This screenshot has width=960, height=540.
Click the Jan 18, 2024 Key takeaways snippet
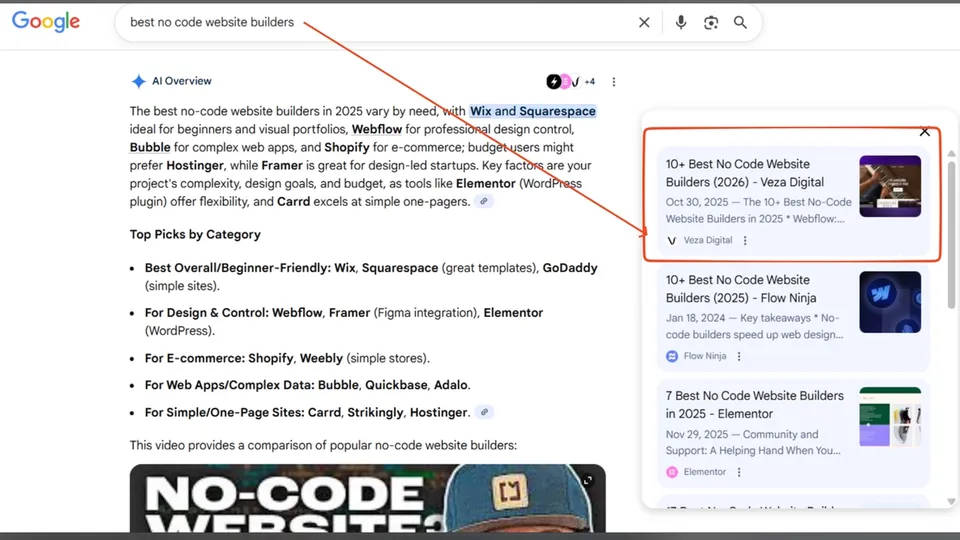754,326
